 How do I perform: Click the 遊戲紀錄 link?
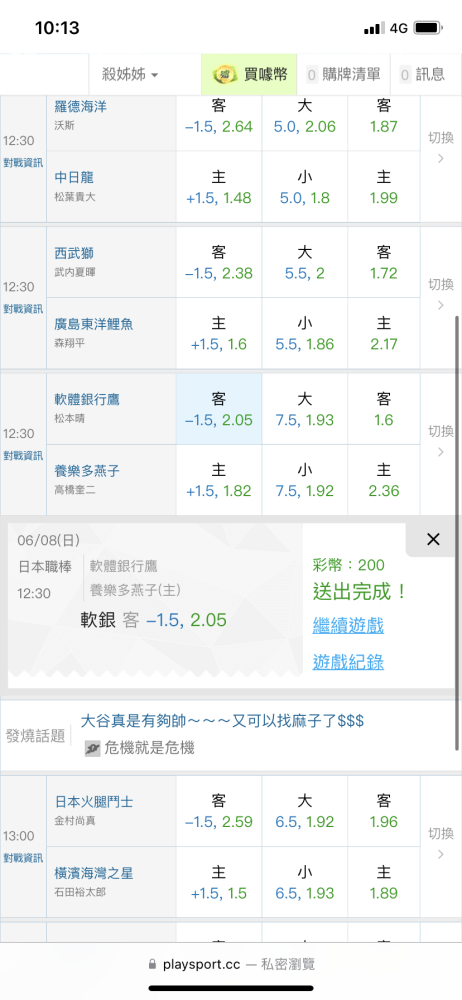348,662
